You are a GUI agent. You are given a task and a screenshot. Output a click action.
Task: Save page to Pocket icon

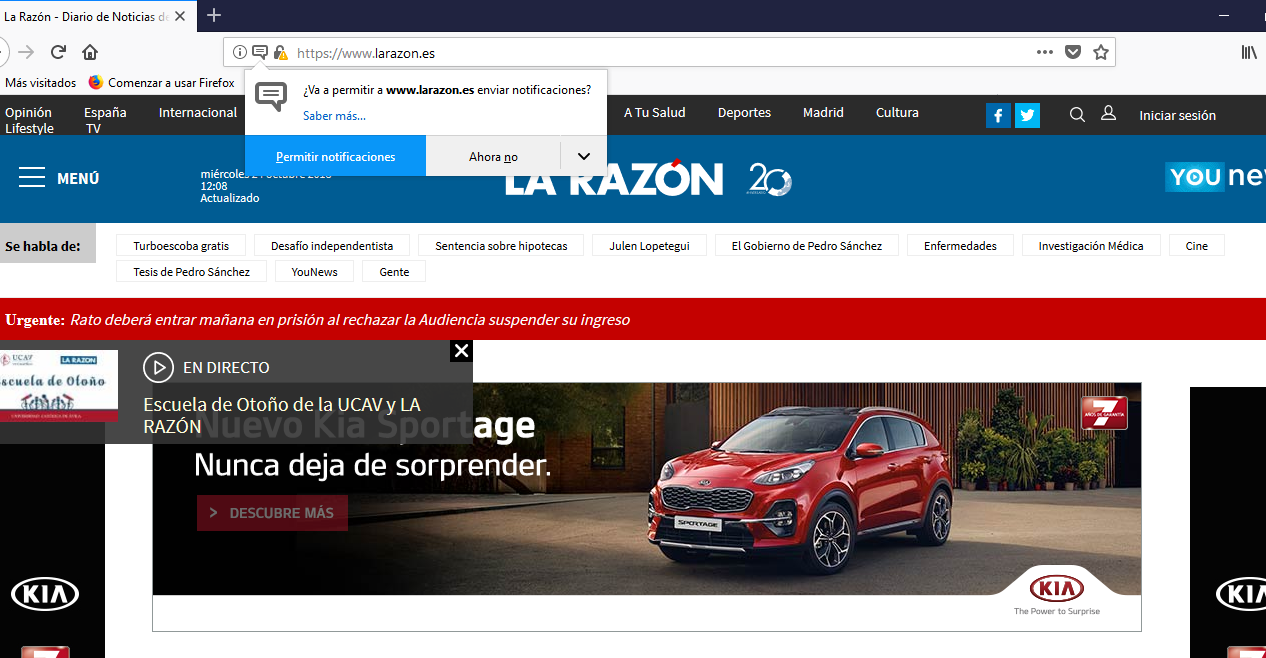1073,52
